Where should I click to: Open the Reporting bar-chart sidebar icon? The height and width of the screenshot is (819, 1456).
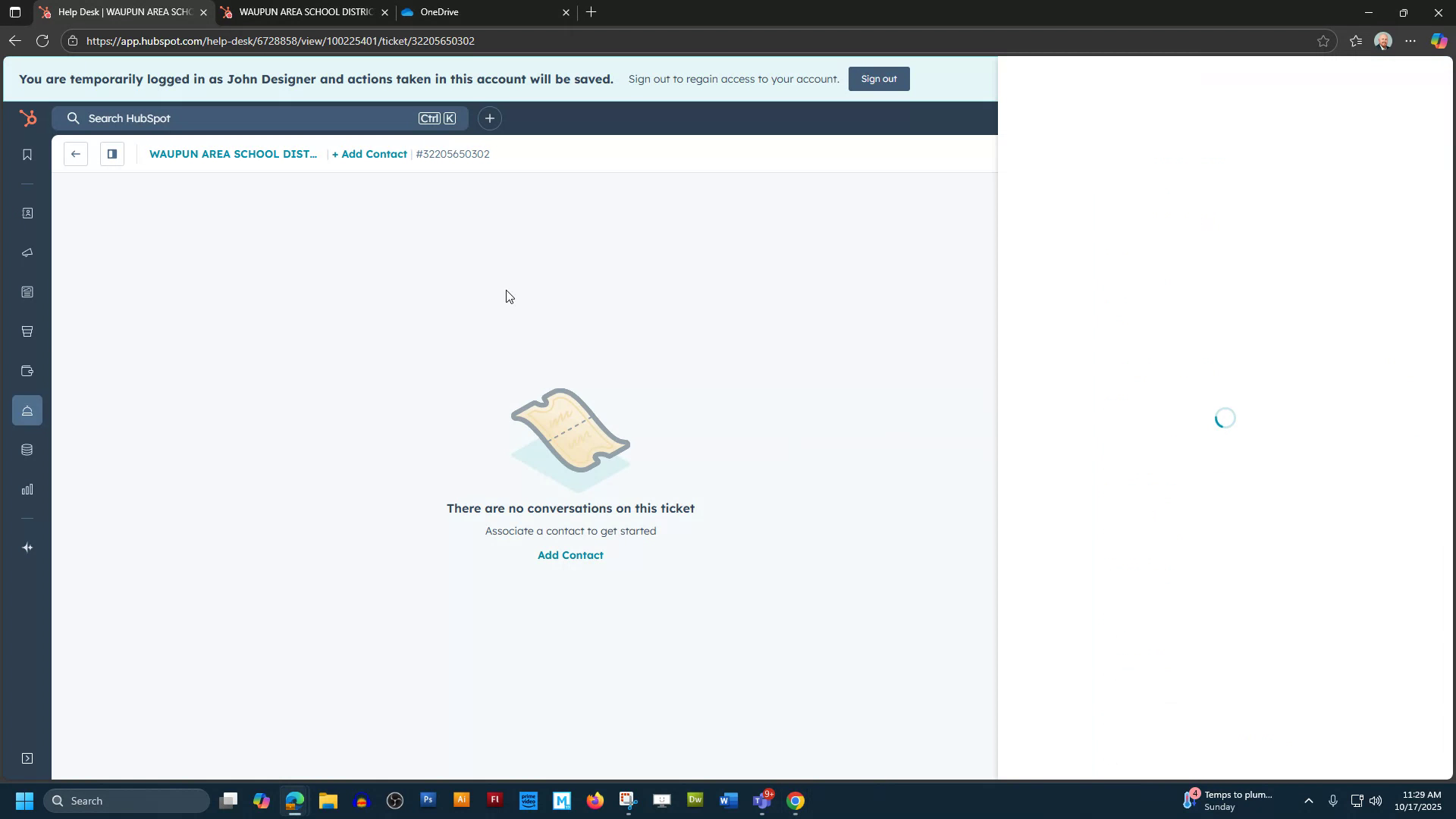(27, 489)
